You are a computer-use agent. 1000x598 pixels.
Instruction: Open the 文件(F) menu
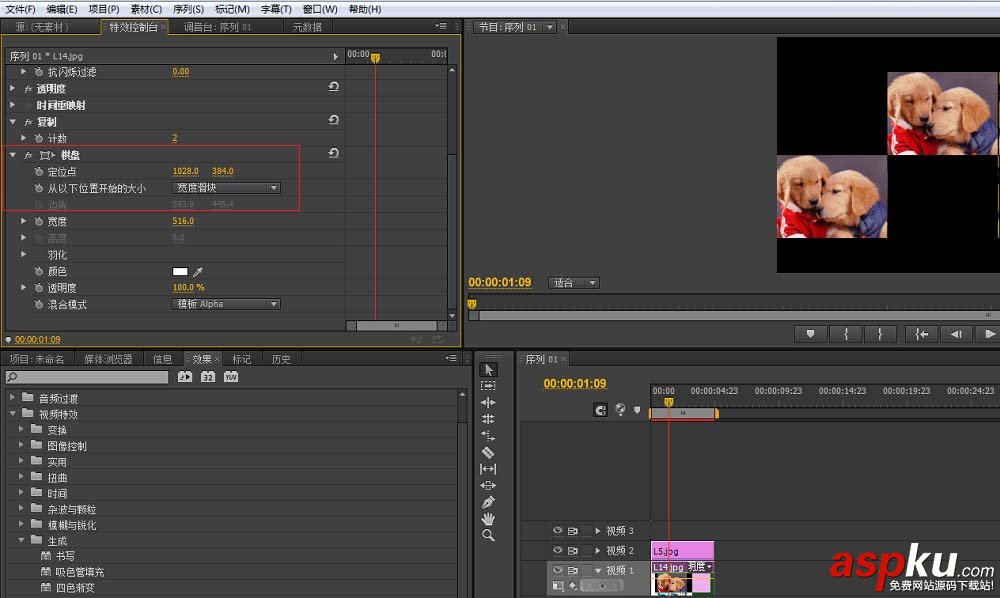[x=20, y=9]
